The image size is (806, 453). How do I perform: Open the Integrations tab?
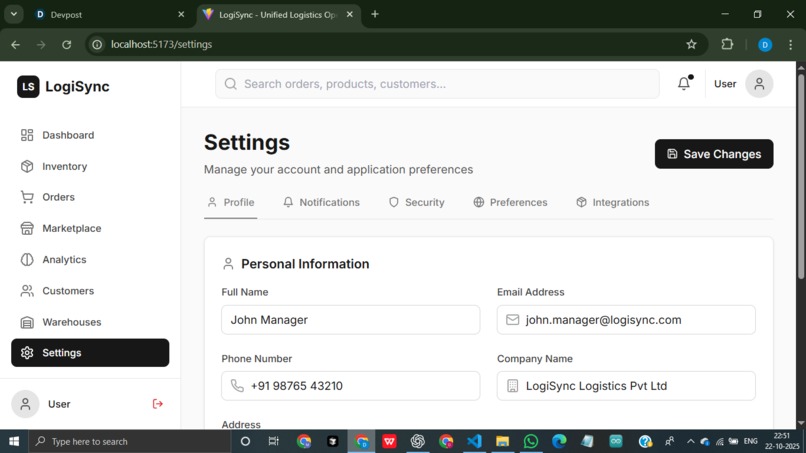click(613, 203)
